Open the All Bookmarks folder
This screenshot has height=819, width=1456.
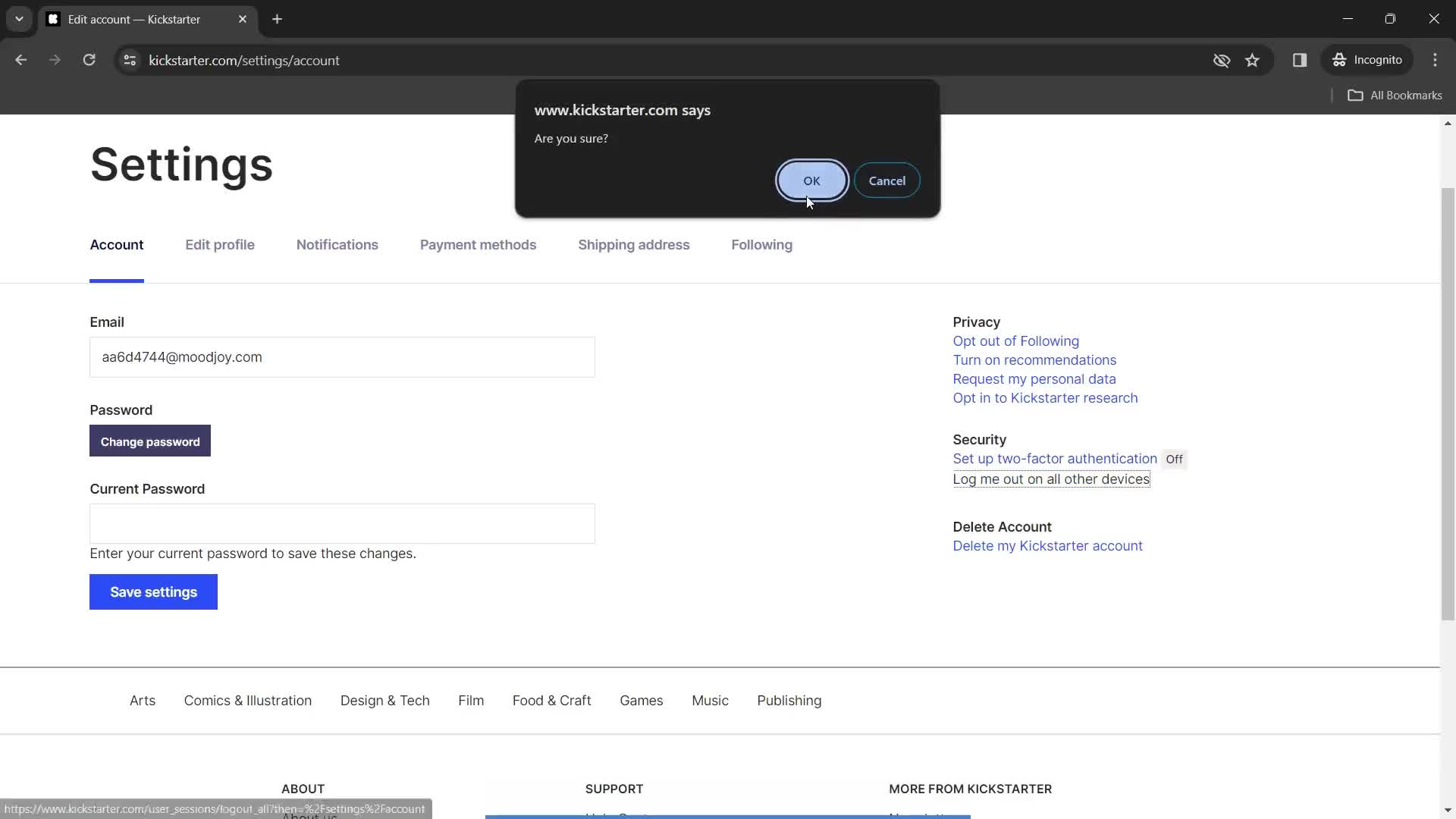(x=1395, y=95)
